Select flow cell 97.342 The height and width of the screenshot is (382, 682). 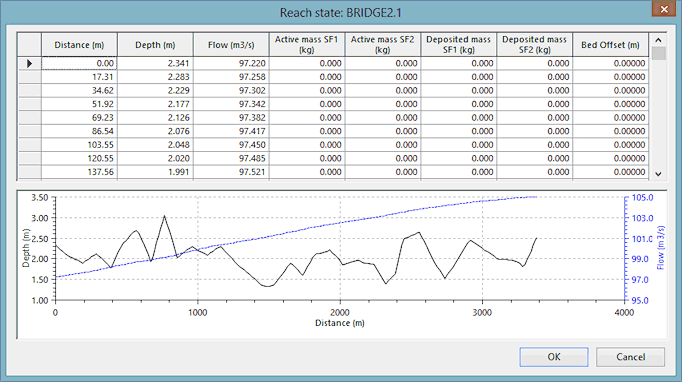231,104
